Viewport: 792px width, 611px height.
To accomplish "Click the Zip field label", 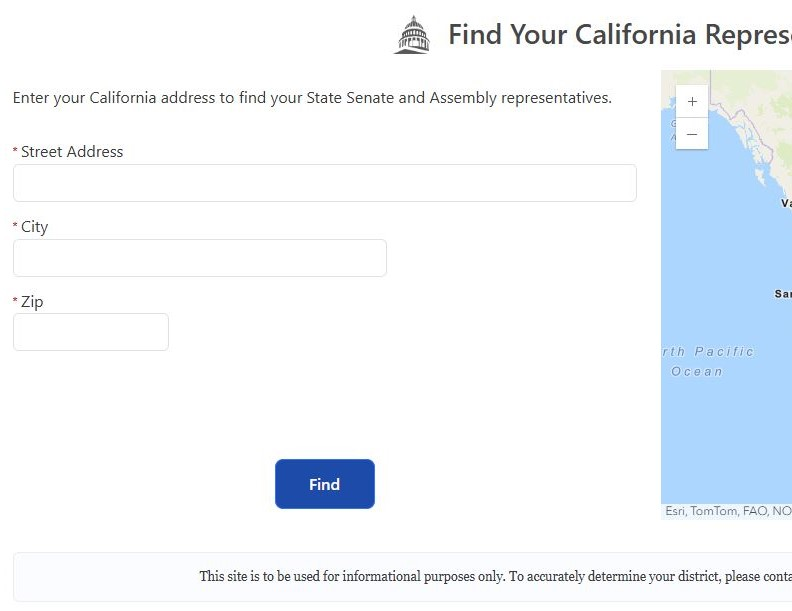I will point(32,302).
